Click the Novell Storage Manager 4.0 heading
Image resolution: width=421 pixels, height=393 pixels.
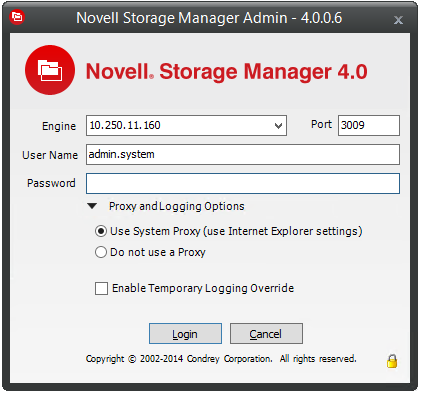[x=227, y=71]
